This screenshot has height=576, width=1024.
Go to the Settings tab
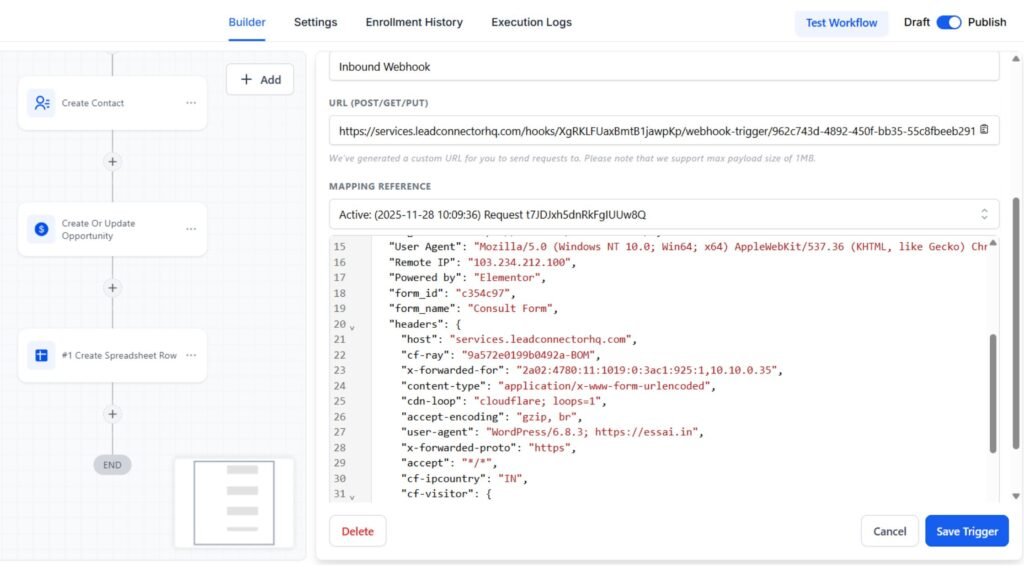click(x=315, y=21)
